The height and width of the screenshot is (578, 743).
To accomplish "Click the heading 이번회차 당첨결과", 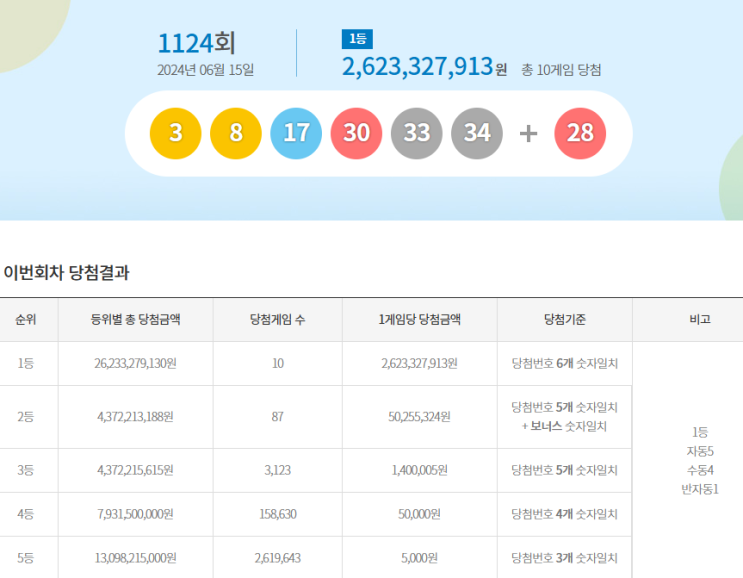I will pos(66,272).
